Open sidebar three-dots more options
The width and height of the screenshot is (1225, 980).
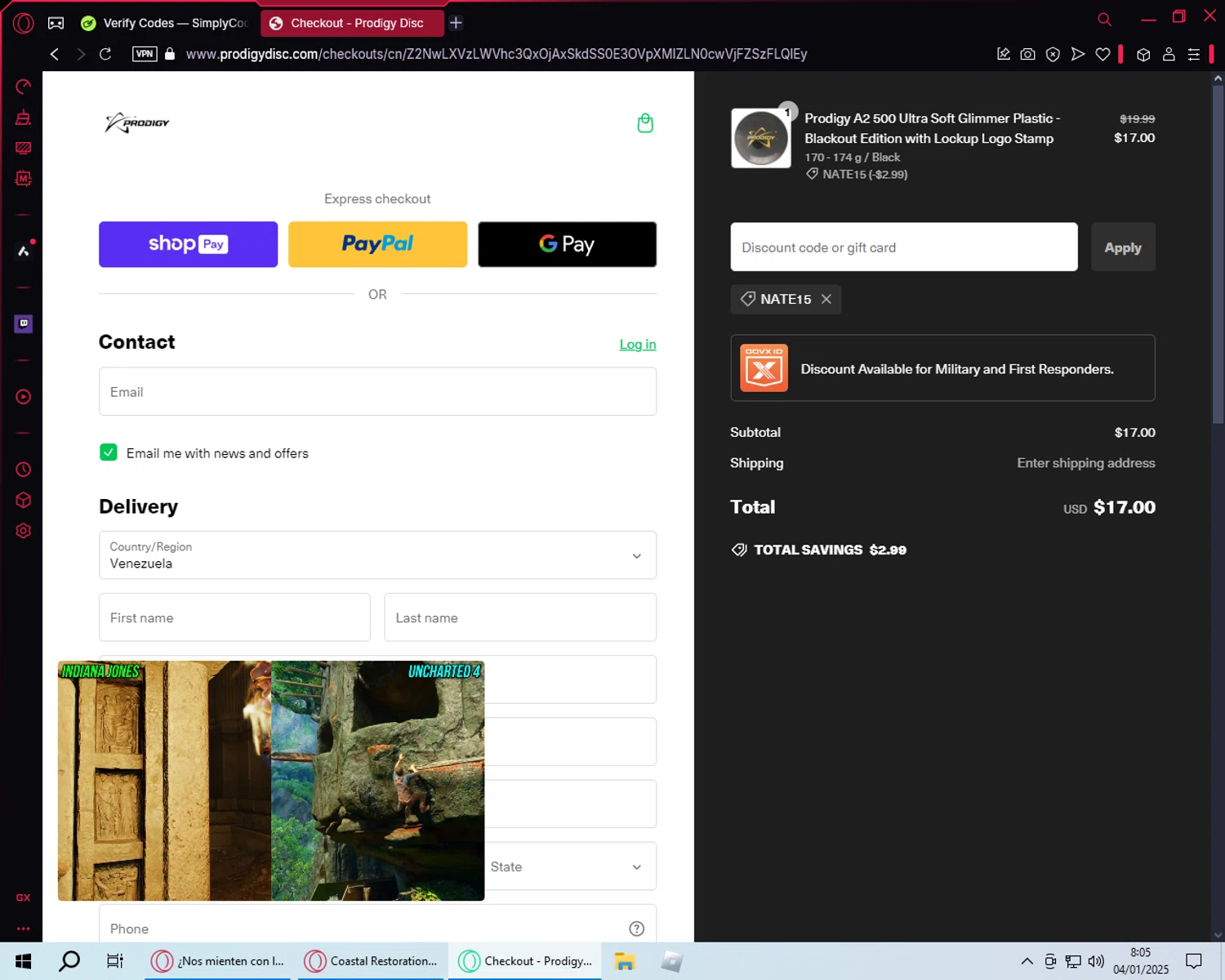pyautogui.click(x=23, y=929)
